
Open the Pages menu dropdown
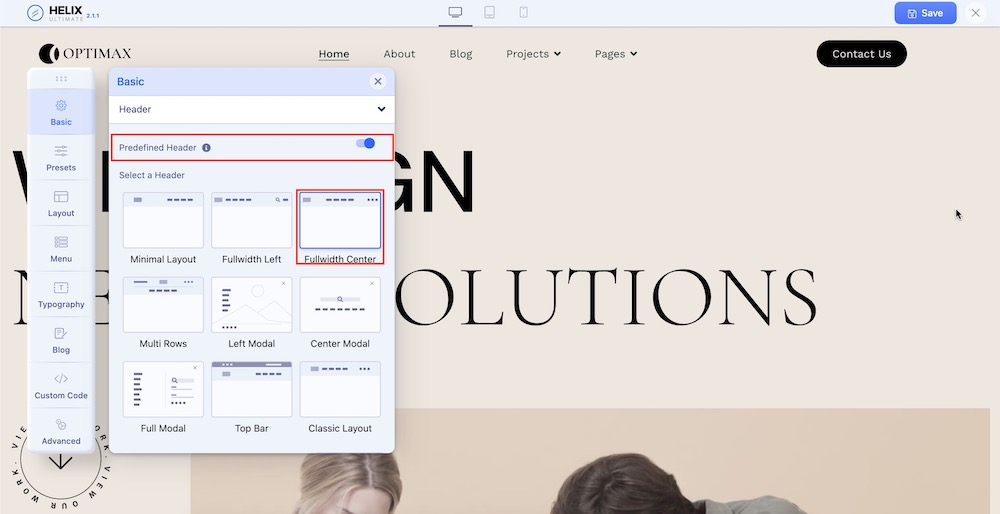(x=615, y=54)
